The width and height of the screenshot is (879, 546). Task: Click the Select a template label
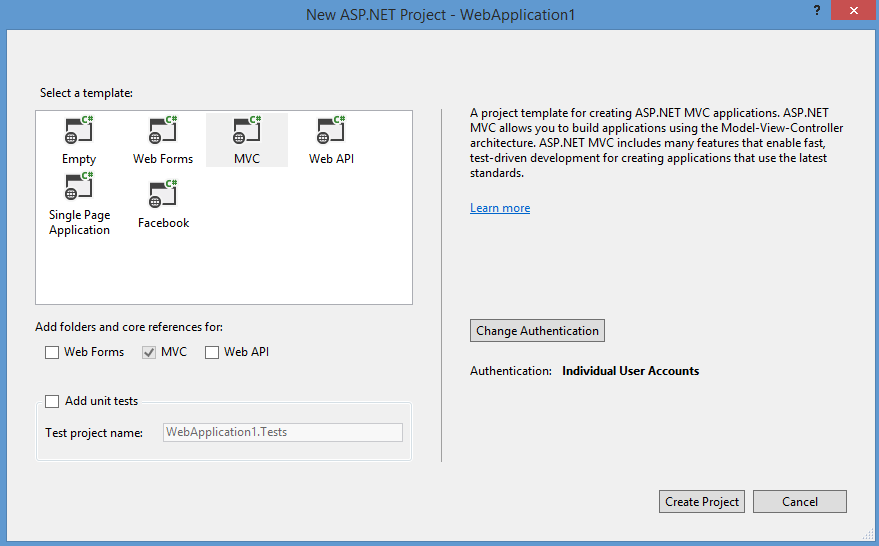coord(86,93)
